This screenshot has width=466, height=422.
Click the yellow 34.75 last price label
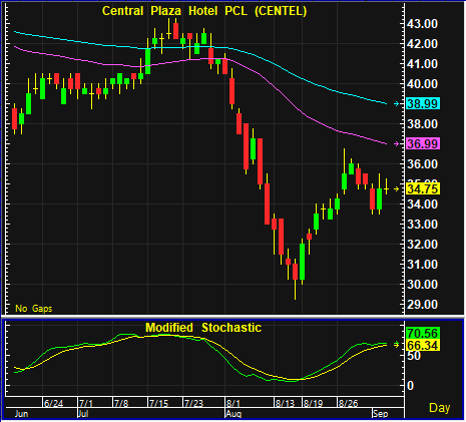[423, 189]
